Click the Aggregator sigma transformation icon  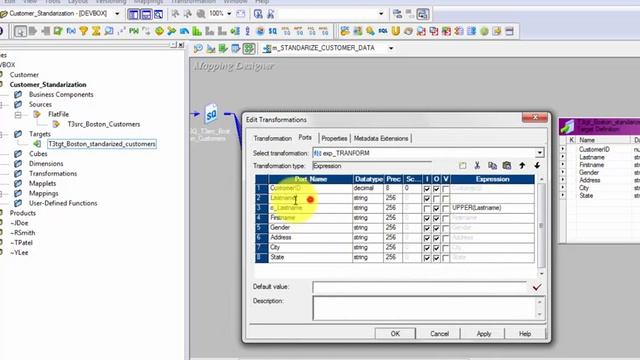point(96,31)
